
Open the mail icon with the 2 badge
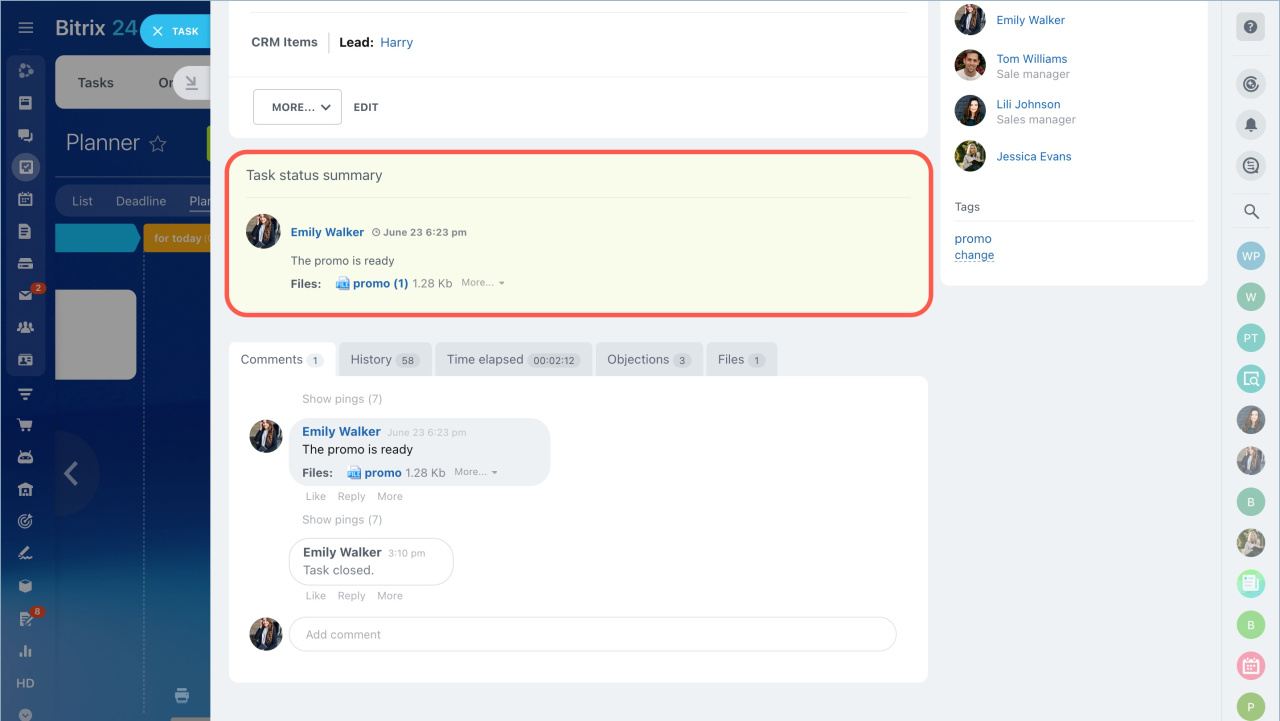click(x=26, y=295)
